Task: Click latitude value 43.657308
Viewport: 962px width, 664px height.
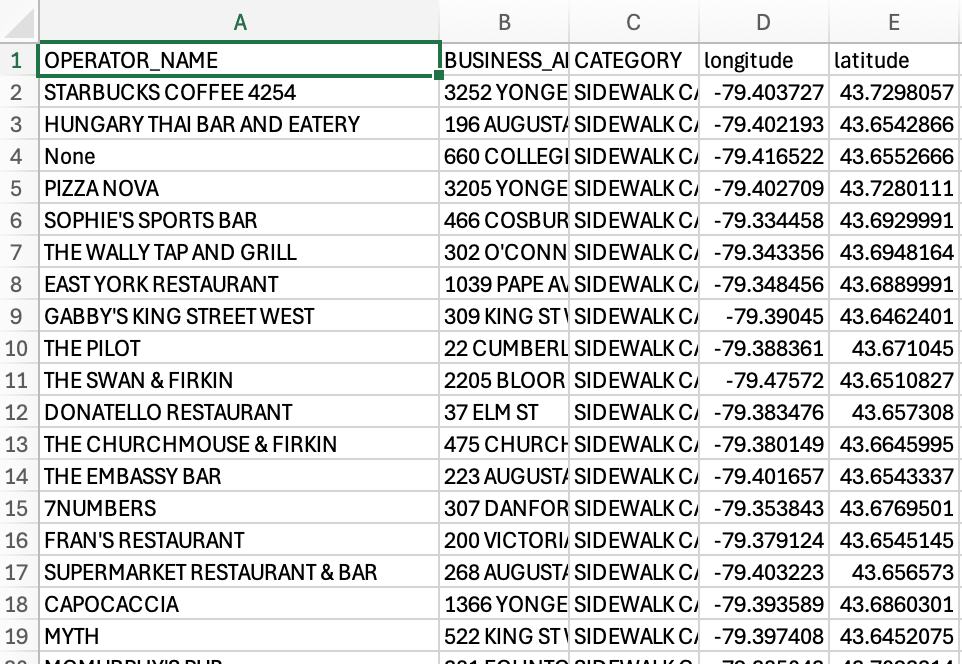Action: [895, 412]
